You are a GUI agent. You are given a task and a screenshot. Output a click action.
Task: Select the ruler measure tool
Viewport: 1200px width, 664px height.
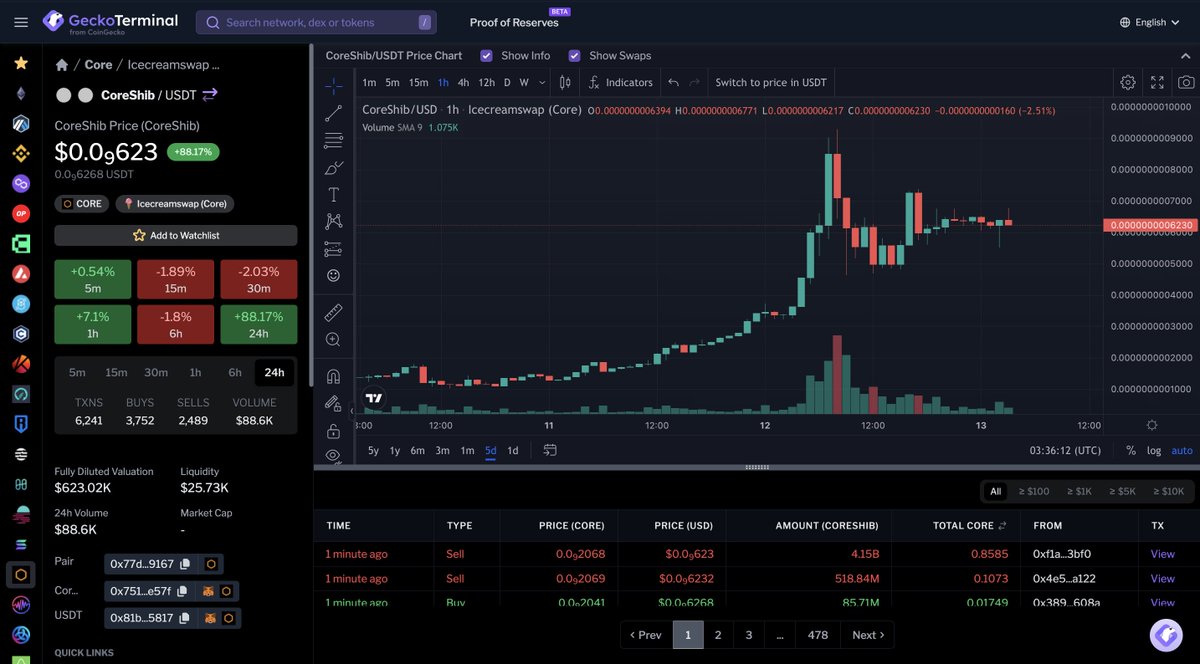pos(333,313)
